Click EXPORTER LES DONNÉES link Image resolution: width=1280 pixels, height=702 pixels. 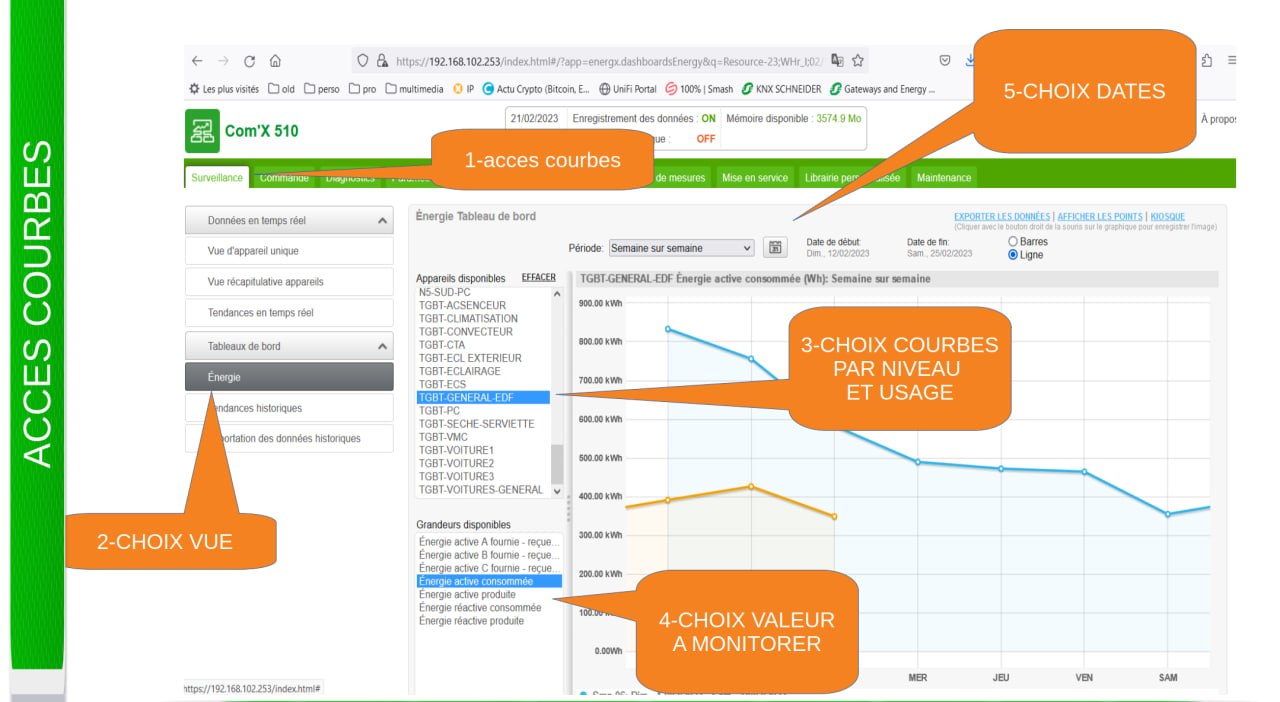pos(1001,217)
